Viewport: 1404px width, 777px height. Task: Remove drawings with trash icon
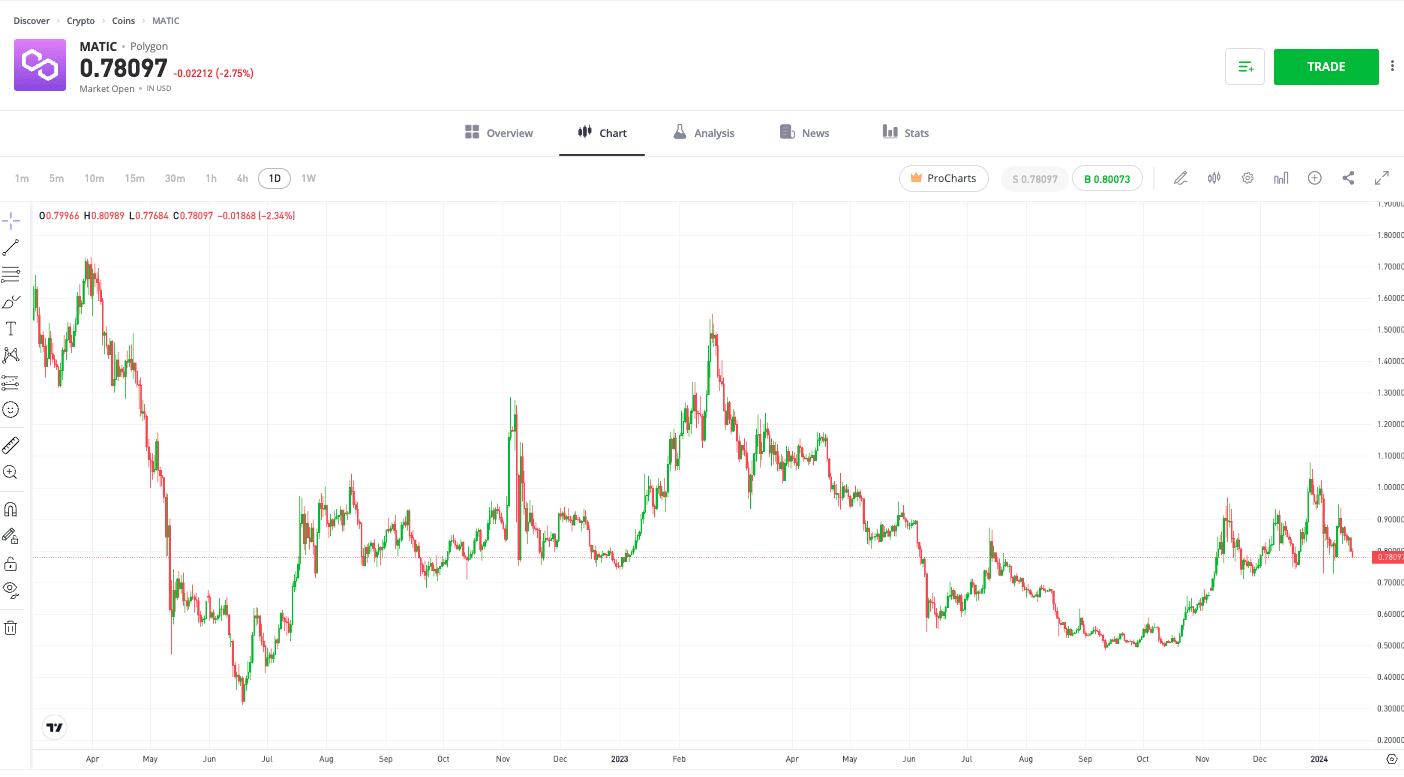point(11,628)
